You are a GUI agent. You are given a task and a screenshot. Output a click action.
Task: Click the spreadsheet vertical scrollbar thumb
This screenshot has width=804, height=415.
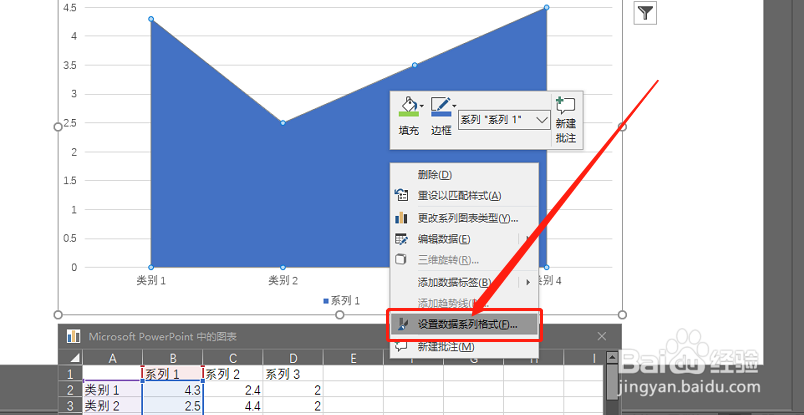coord(611,382)
